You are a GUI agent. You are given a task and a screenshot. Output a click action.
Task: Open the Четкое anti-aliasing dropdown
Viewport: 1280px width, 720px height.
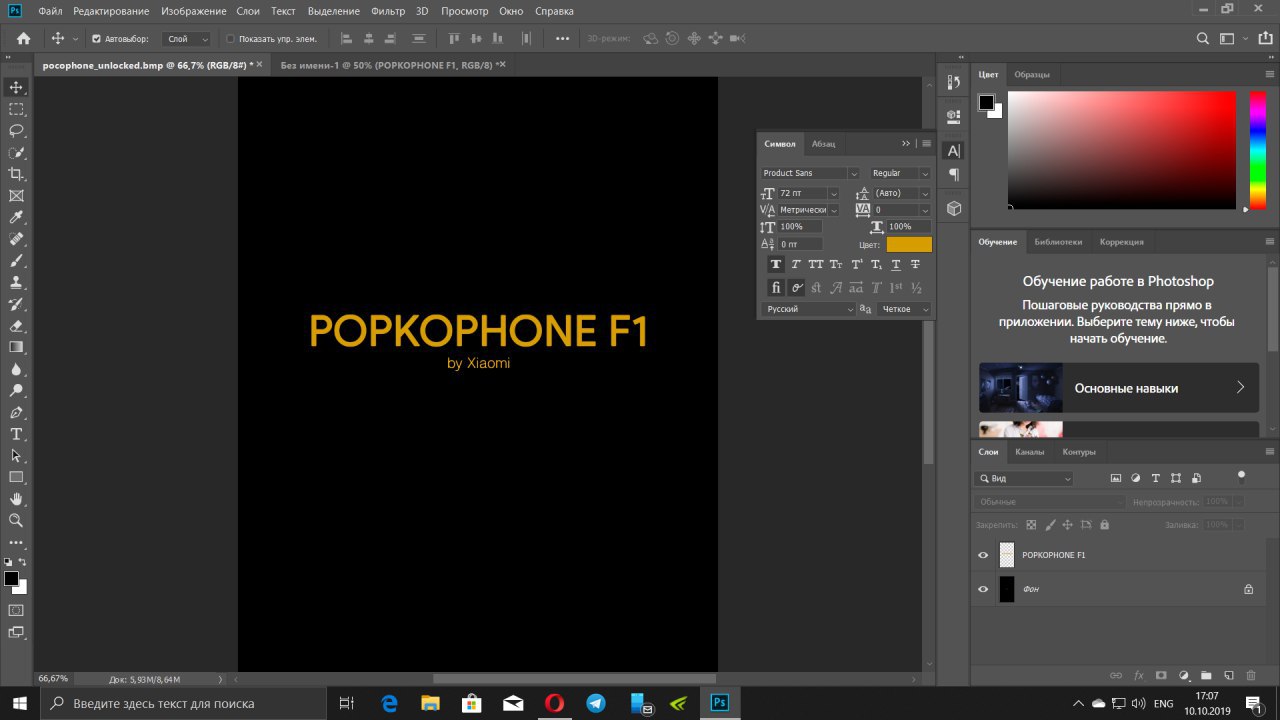904,310
